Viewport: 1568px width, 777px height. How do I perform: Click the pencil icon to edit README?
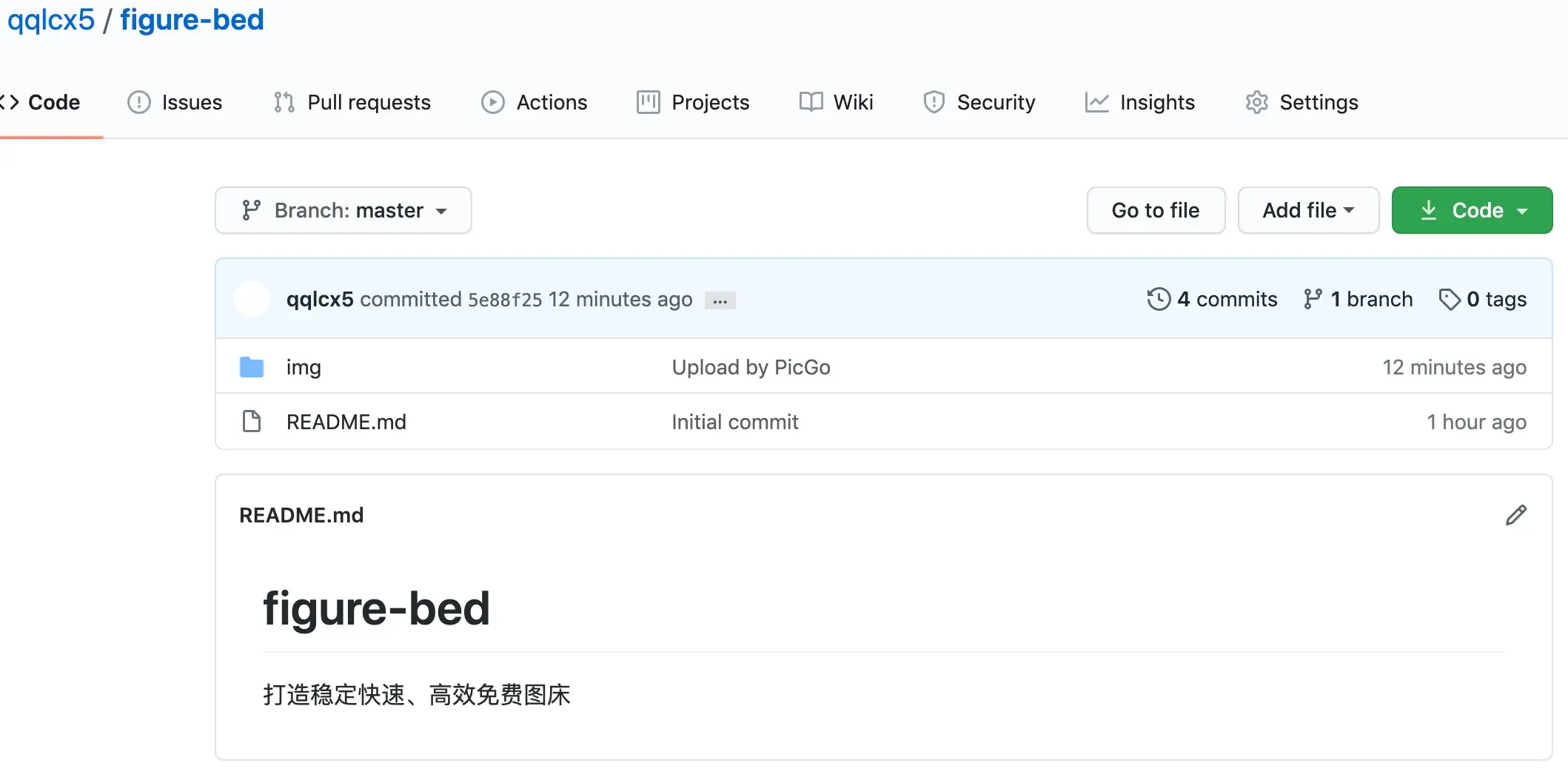tap(1515, 515)
